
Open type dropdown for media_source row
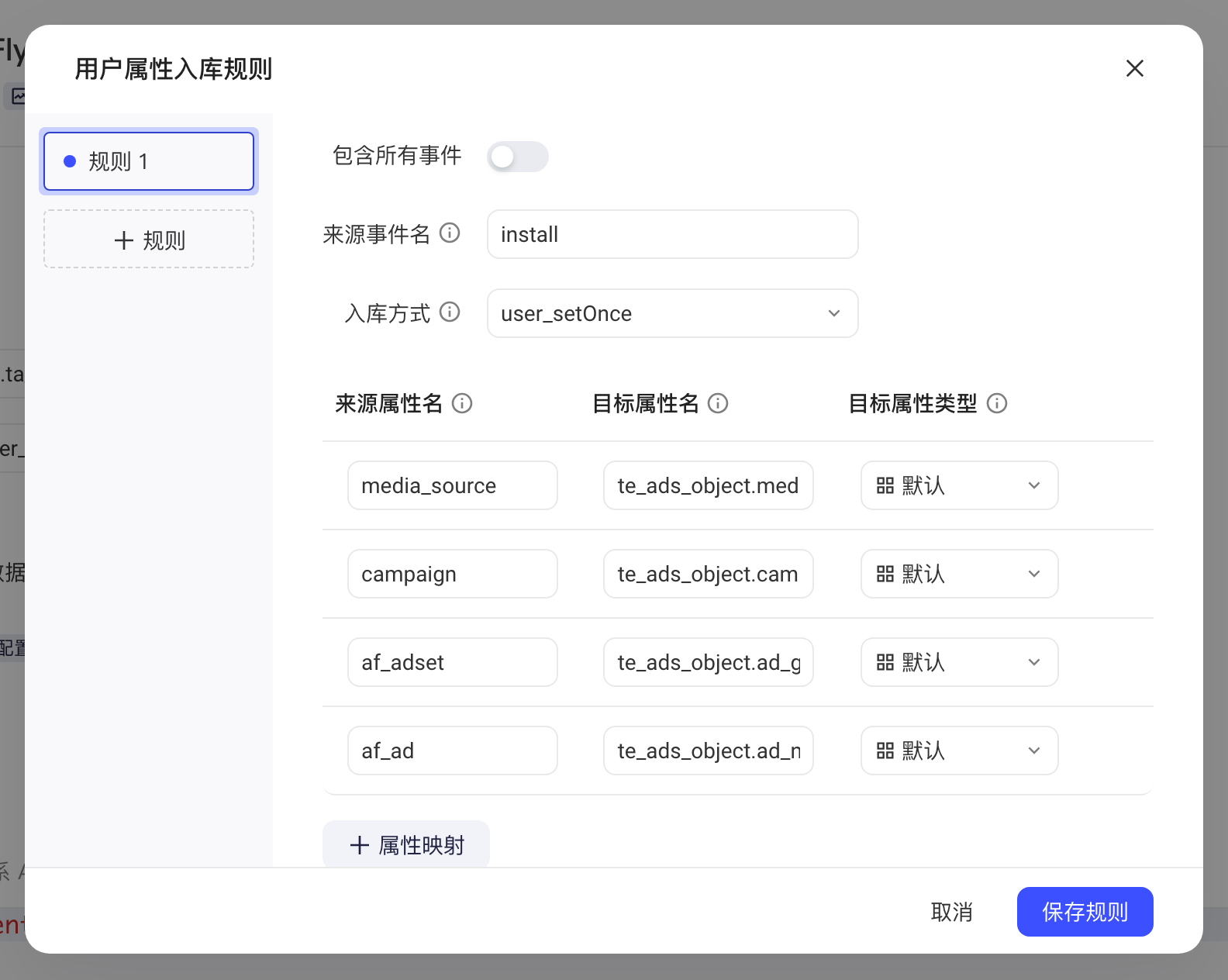click(960, 485)
